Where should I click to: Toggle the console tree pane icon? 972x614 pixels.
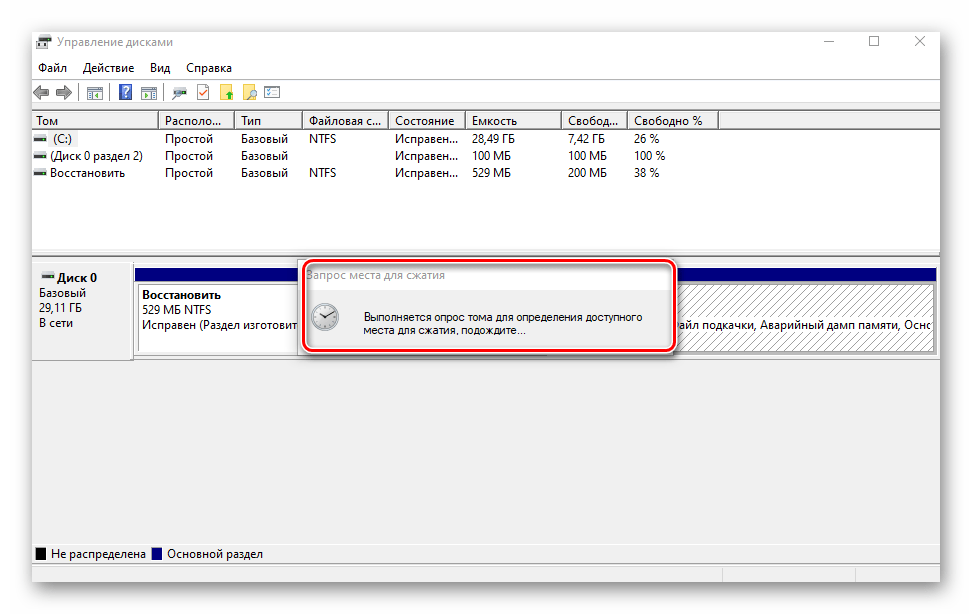coord(95,93)
